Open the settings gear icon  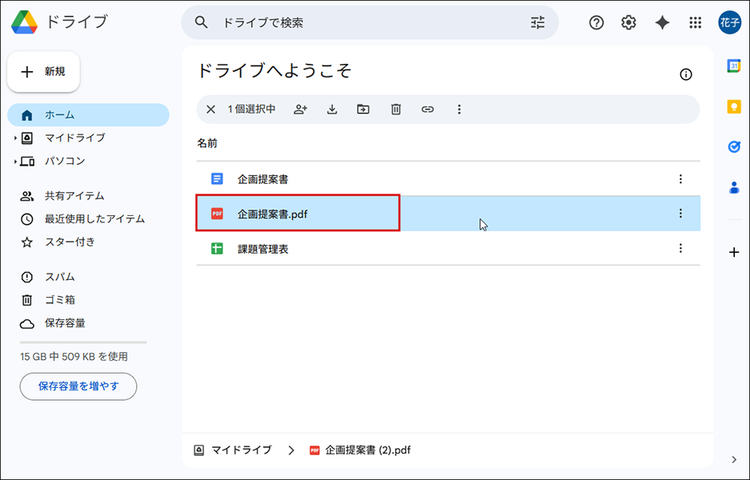click(x=629, y=22)
